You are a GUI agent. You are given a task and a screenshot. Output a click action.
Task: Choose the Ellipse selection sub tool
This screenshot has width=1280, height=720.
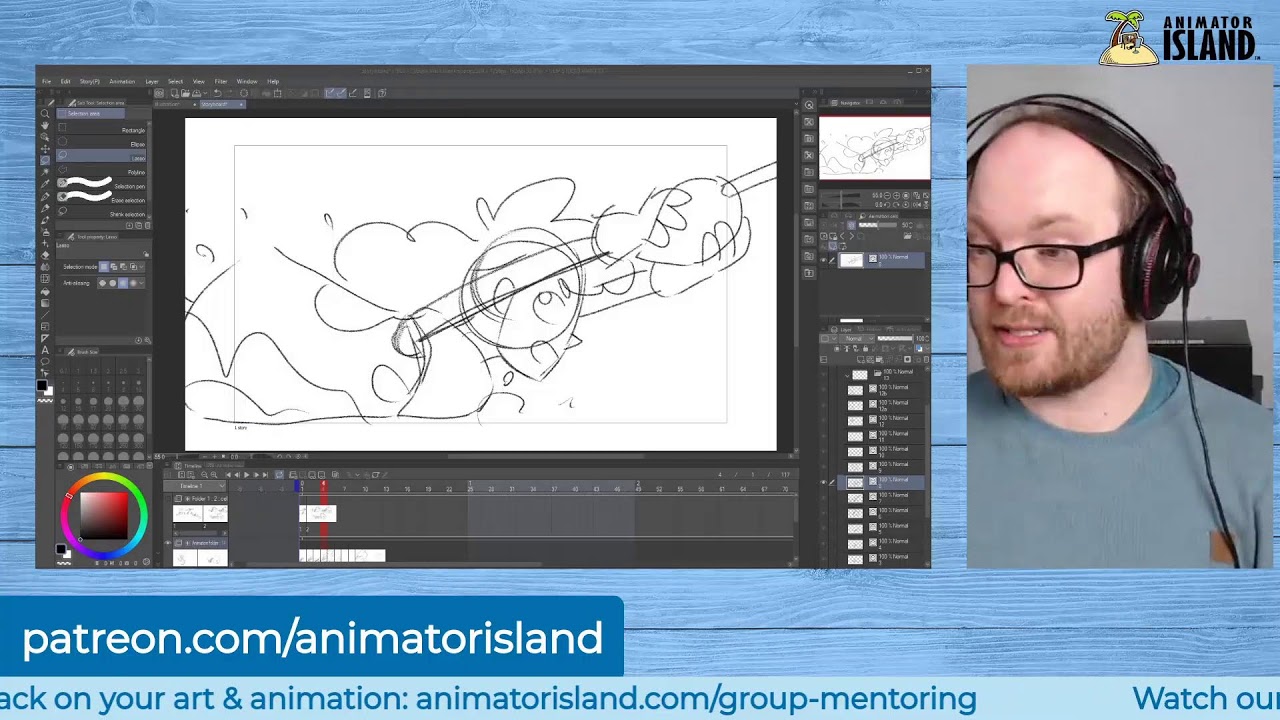[x=101, y=144]
